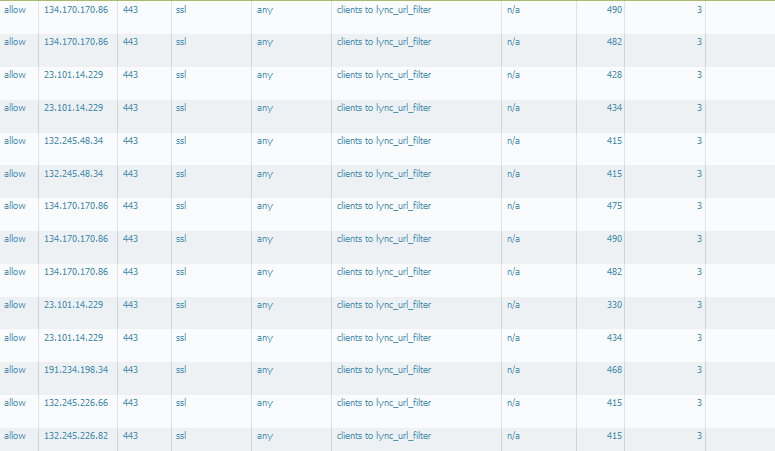Click 415 bytes in the 132.245.226.66 row
The image size is (775, 451).
(614, 403)
